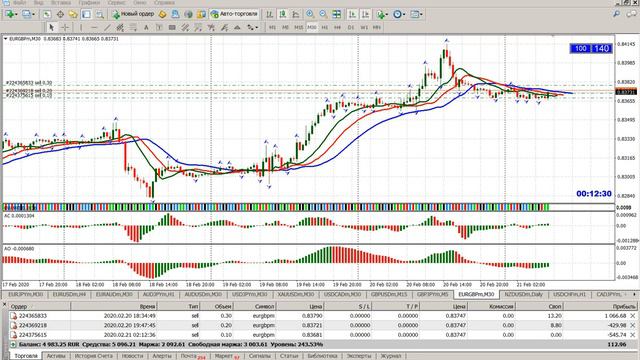Open the Navigator folder icon
Screen dimensions: 640x360
click(73, 14)
